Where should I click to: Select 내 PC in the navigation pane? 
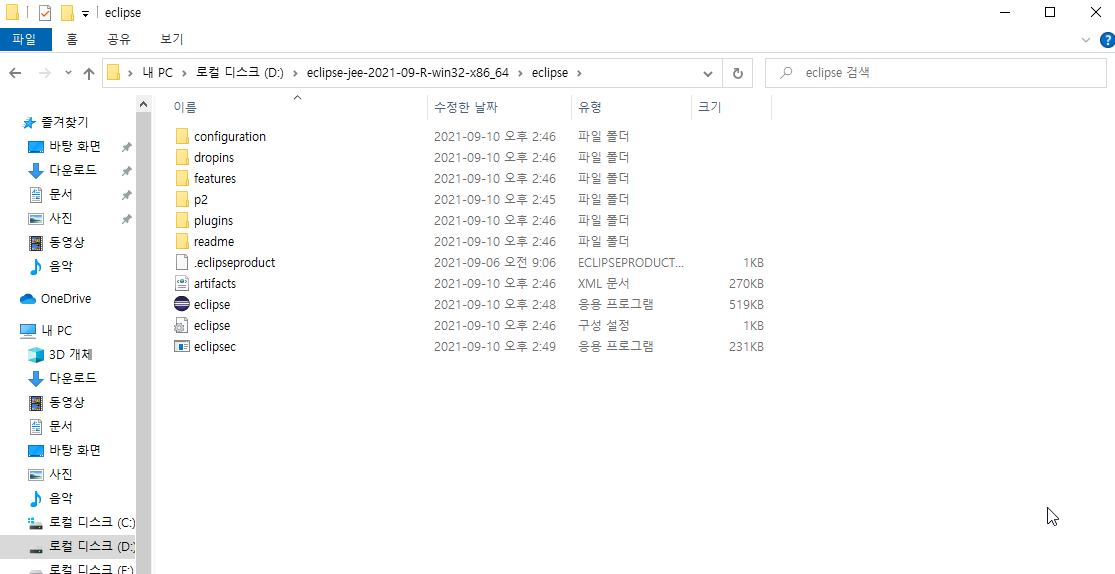coord(46,331)
